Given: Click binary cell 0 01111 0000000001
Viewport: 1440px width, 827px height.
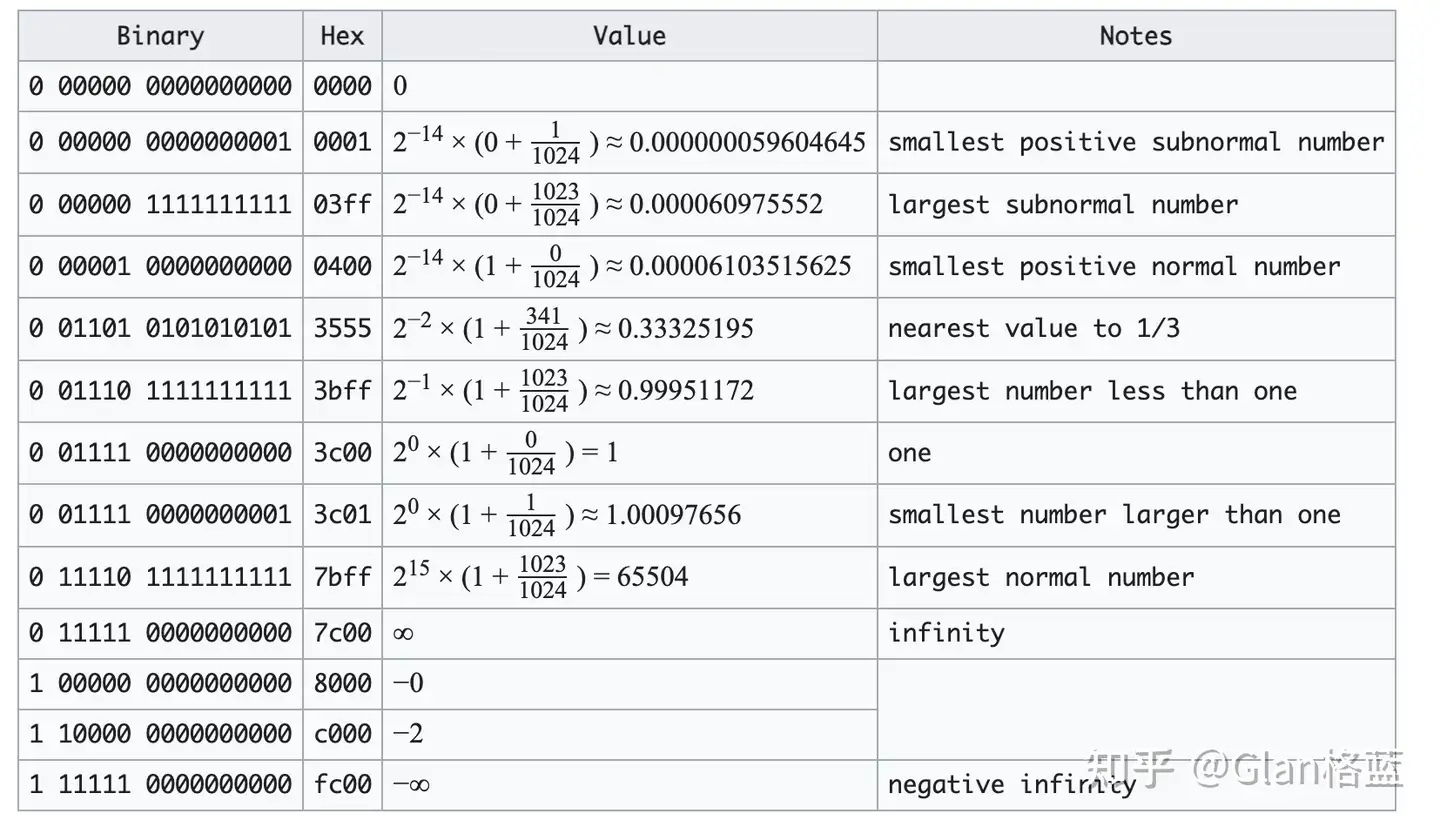Looking at the screenshot, I should click(x=160, y=515).
